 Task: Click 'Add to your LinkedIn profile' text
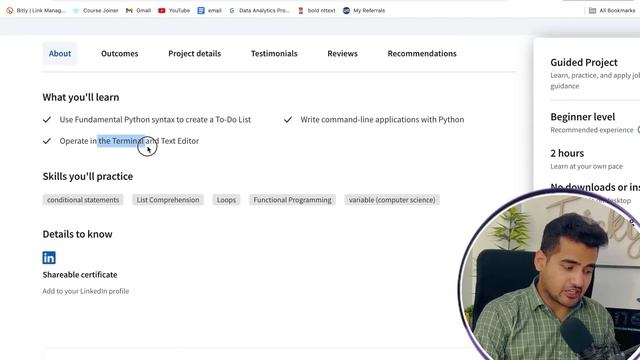point(86,291)
